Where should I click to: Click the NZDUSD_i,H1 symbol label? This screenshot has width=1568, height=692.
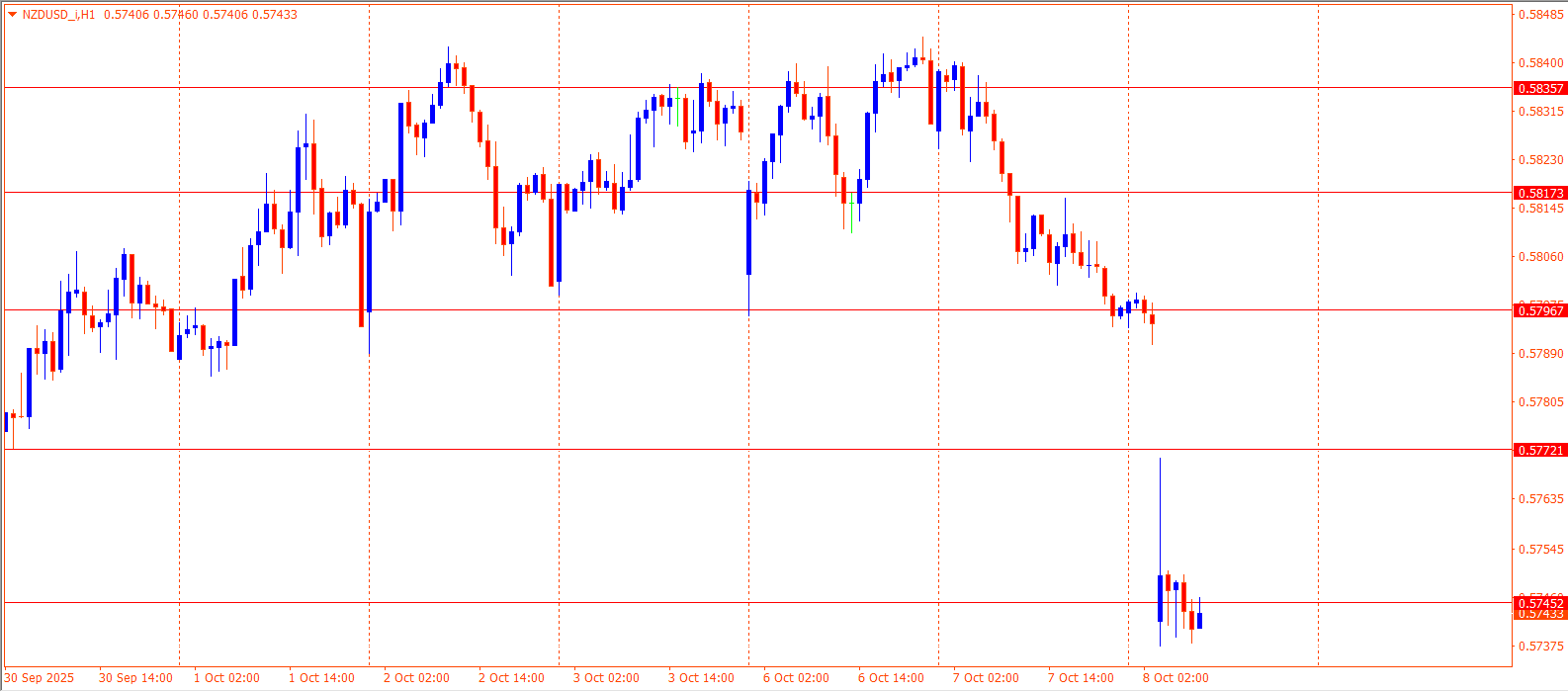(58, 15)
